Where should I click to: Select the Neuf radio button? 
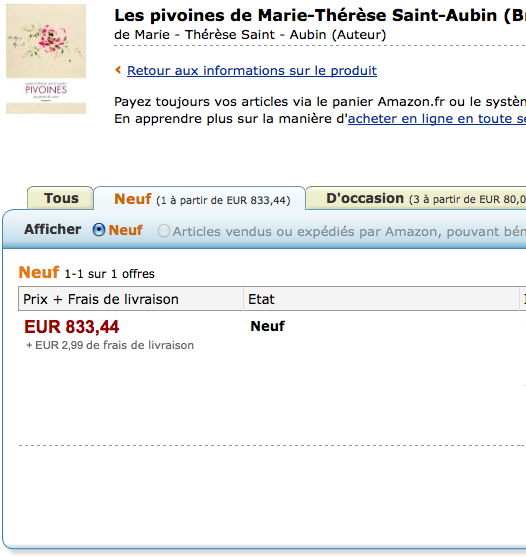99,230
